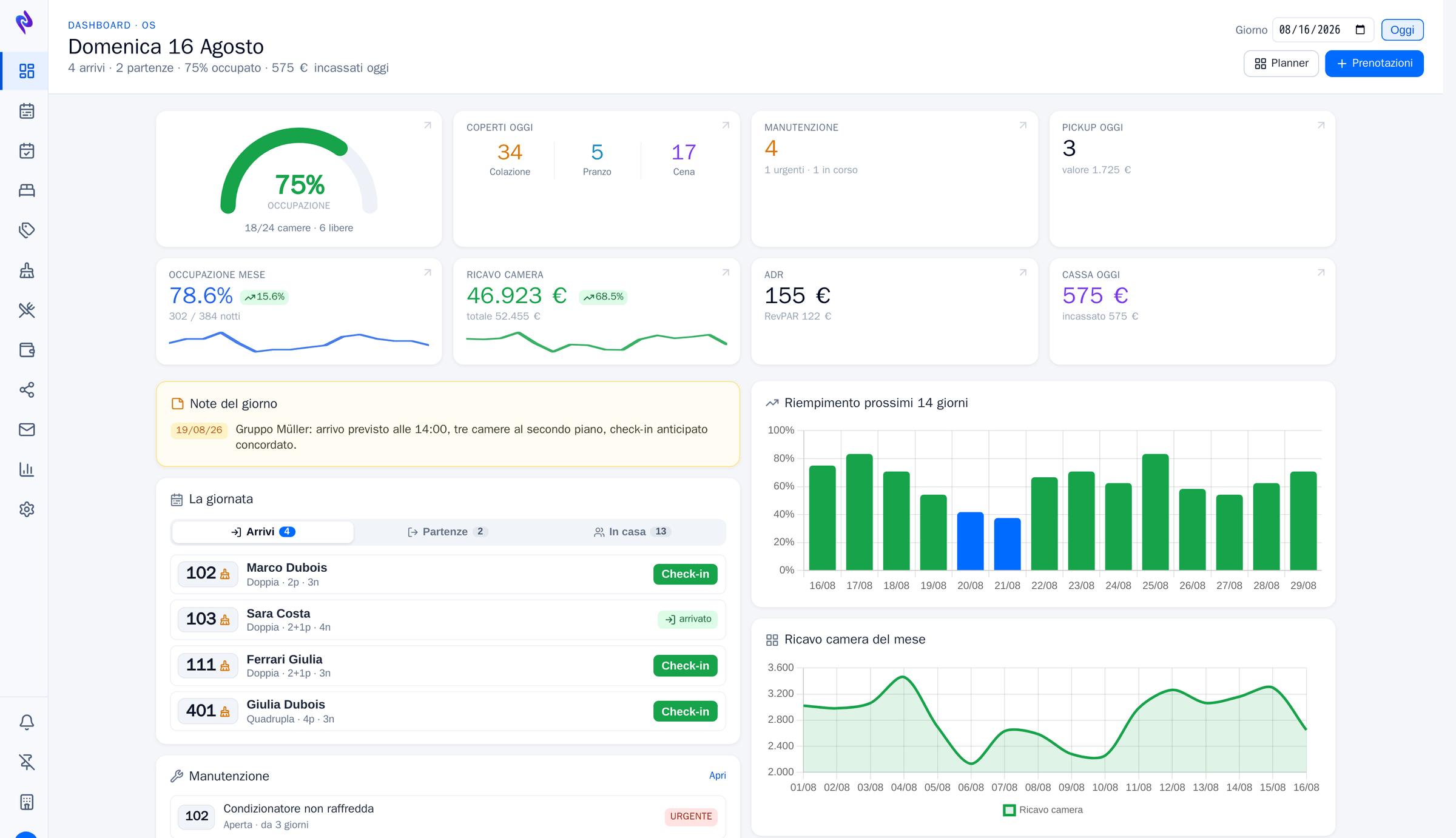Open the Planner button
Image resolution: width=1456 pixels, height=838 pixels.
[x=1281, y=64]
